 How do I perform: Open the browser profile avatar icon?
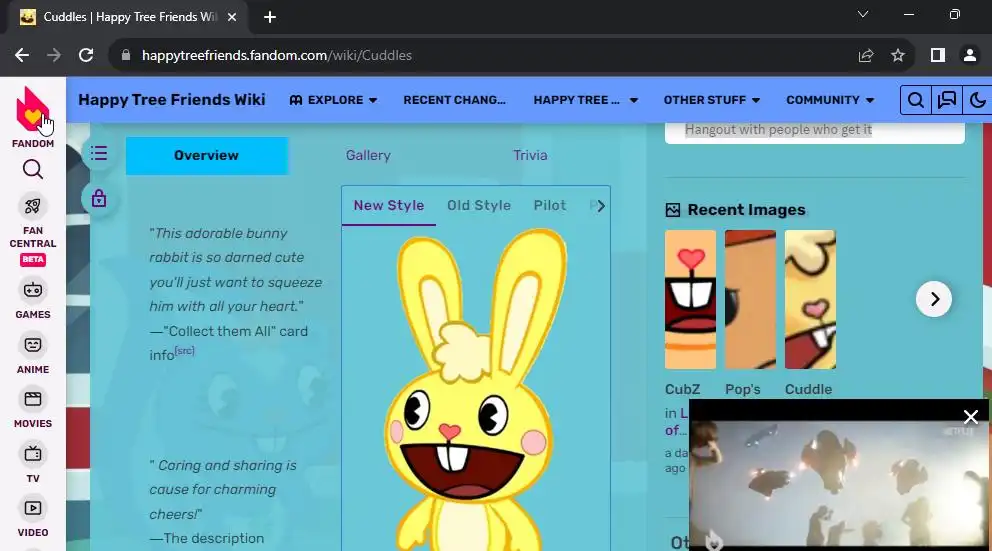coord(969,56)
